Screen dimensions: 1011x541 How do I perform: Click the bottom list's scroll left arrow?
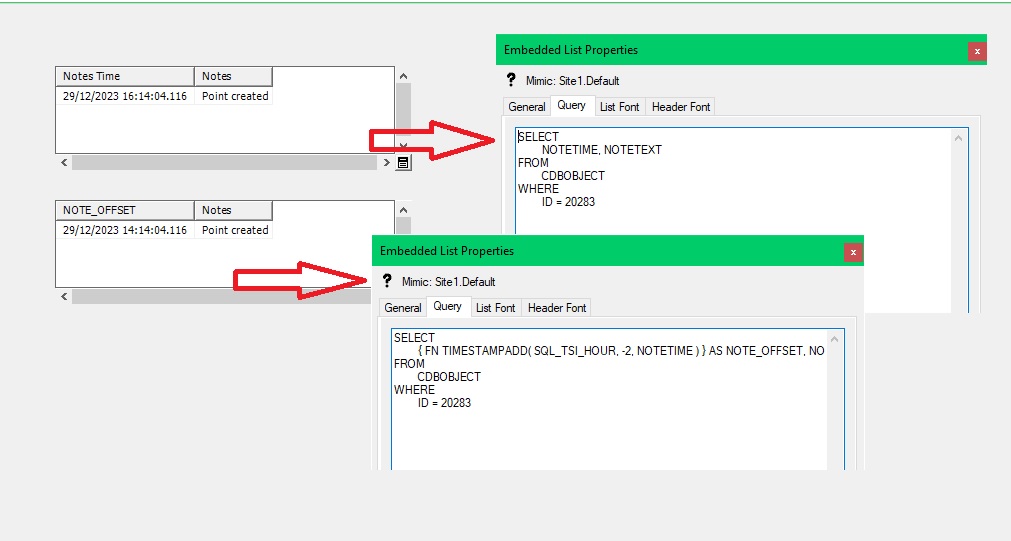[64, 297]
